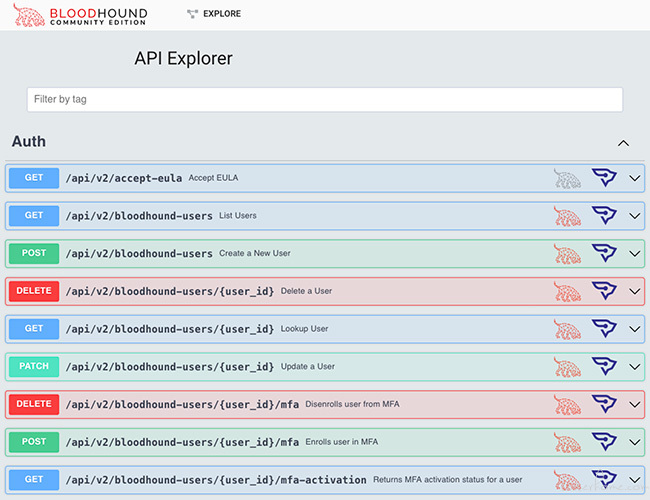
Task: Expand the Enrolls user in MFA endpoint
Action: 635,442
